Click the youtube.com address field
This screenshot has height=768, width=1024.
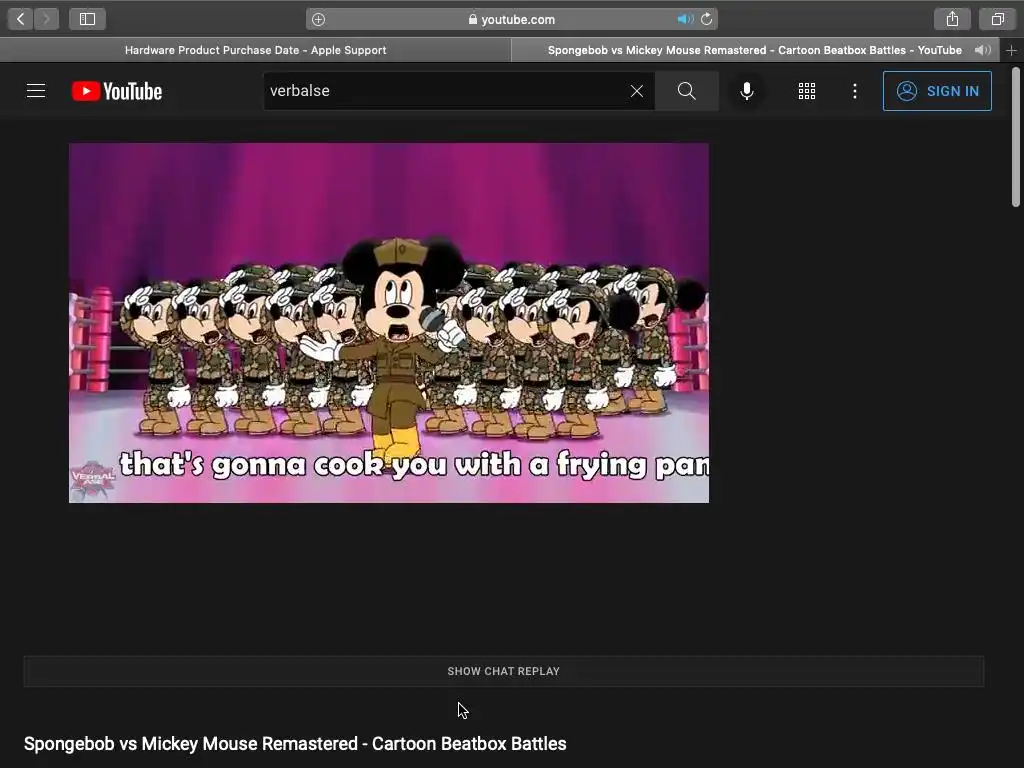click(512, 20)
